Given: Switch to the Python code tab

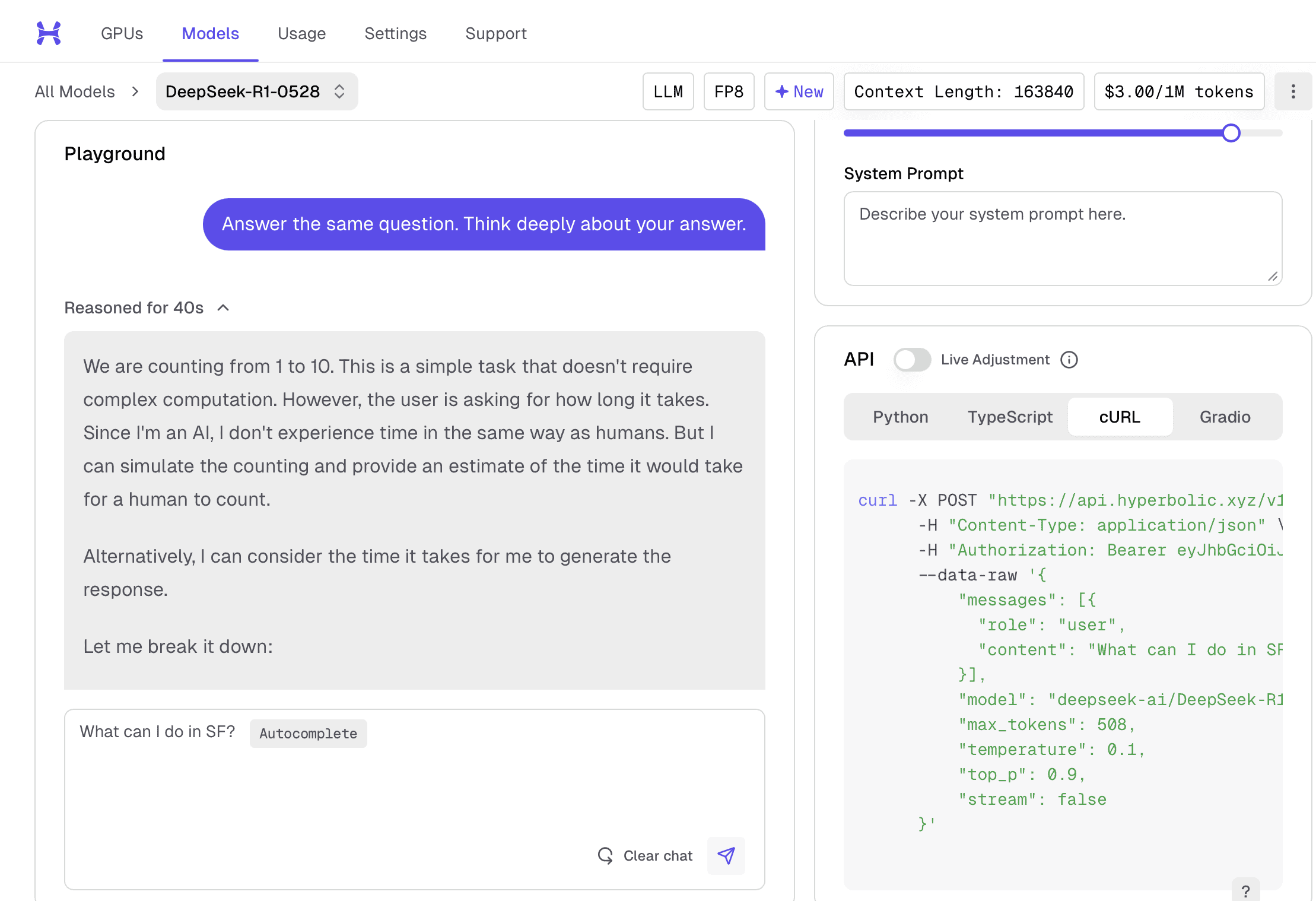Looking at the screenshot, I should (x=900, y=417).
